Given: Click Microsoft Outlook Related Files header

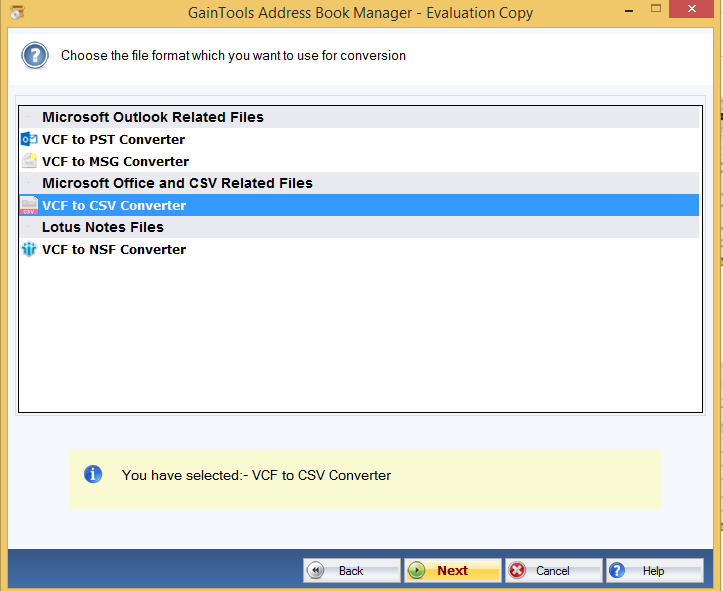Looking at the screenshot, I should 359,117.
